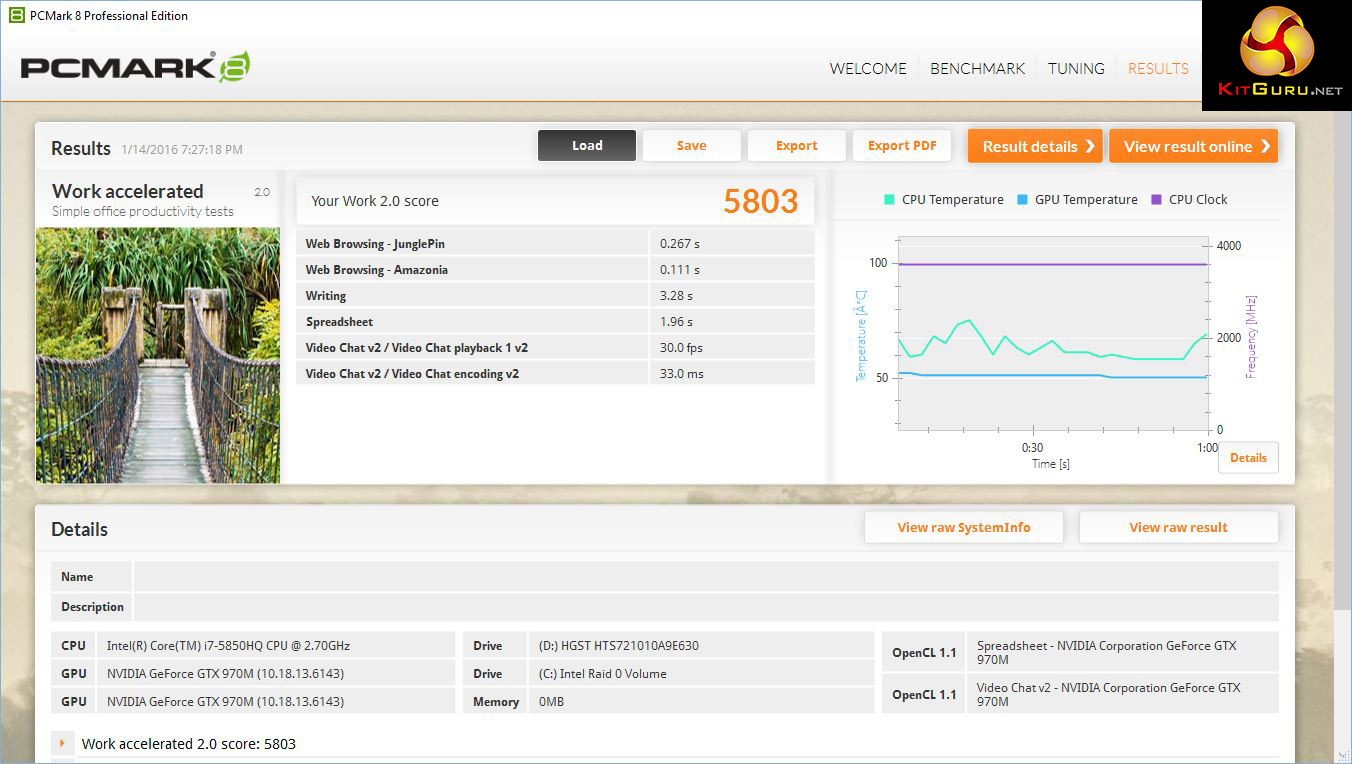Go to the Tuning tab

(x=1076, y=69)
